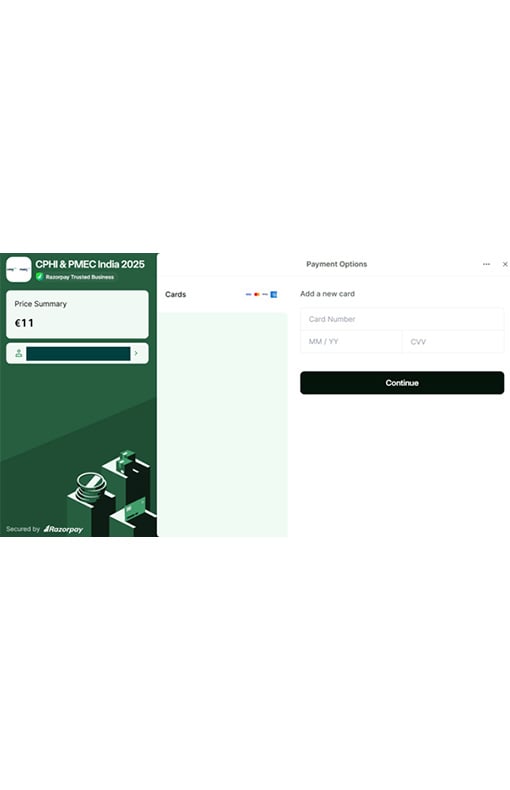This screenshot has width=510, height=790.
Task: Click the redacted contact details bar
Action: (78, 353)
